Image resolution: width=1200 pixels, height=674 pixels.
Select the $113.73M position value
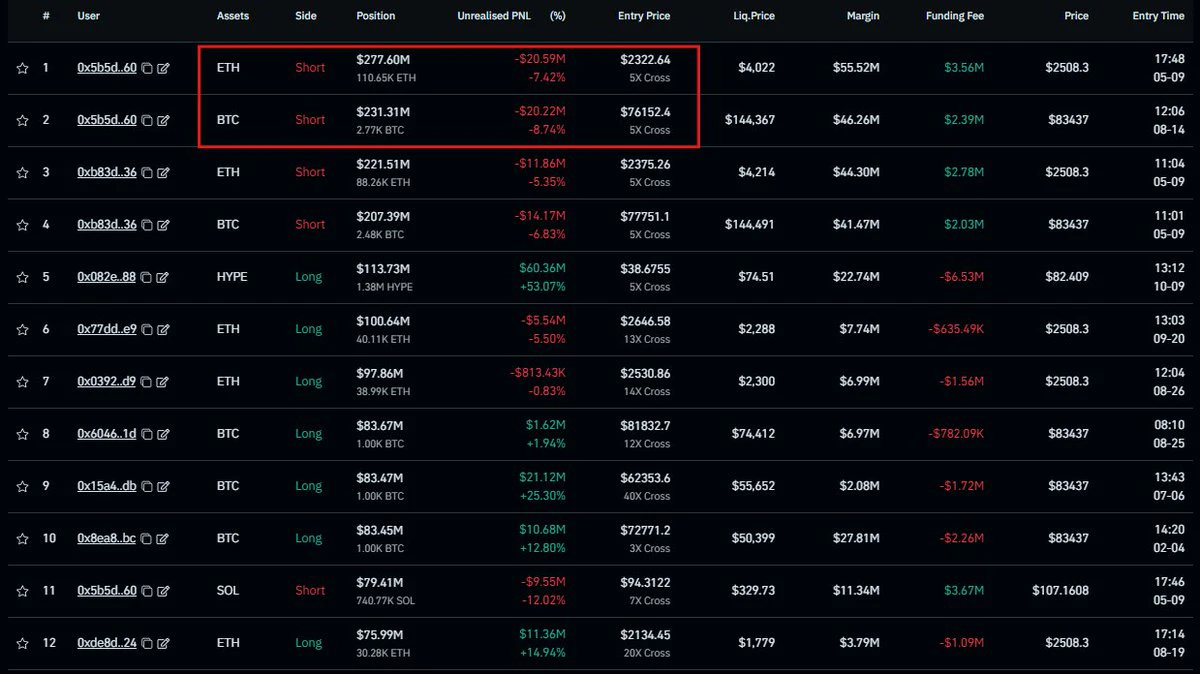coord(381,268)
